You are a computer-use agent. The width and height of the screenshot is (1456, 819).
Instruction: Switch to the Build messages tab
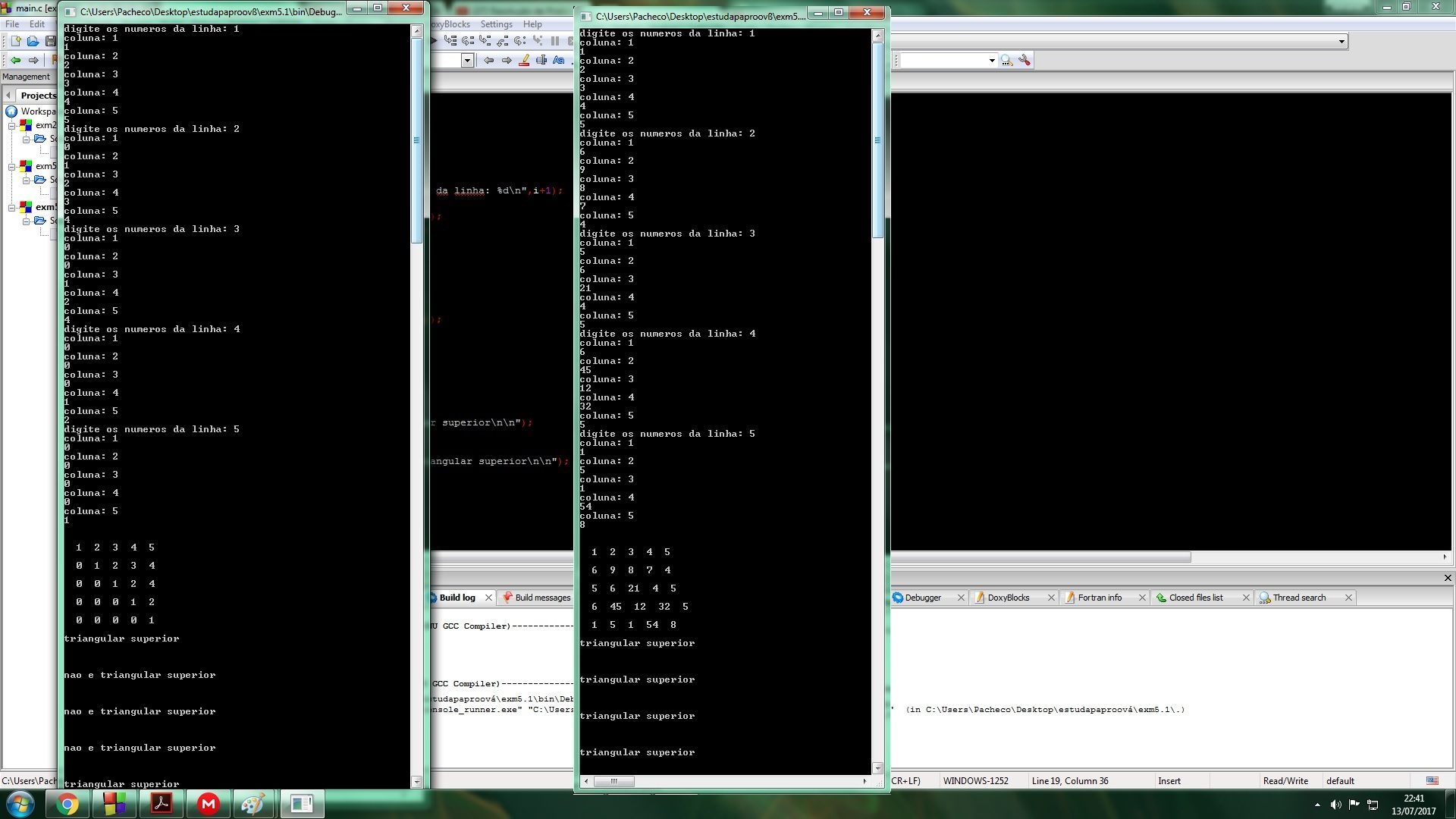click(541, 598)
